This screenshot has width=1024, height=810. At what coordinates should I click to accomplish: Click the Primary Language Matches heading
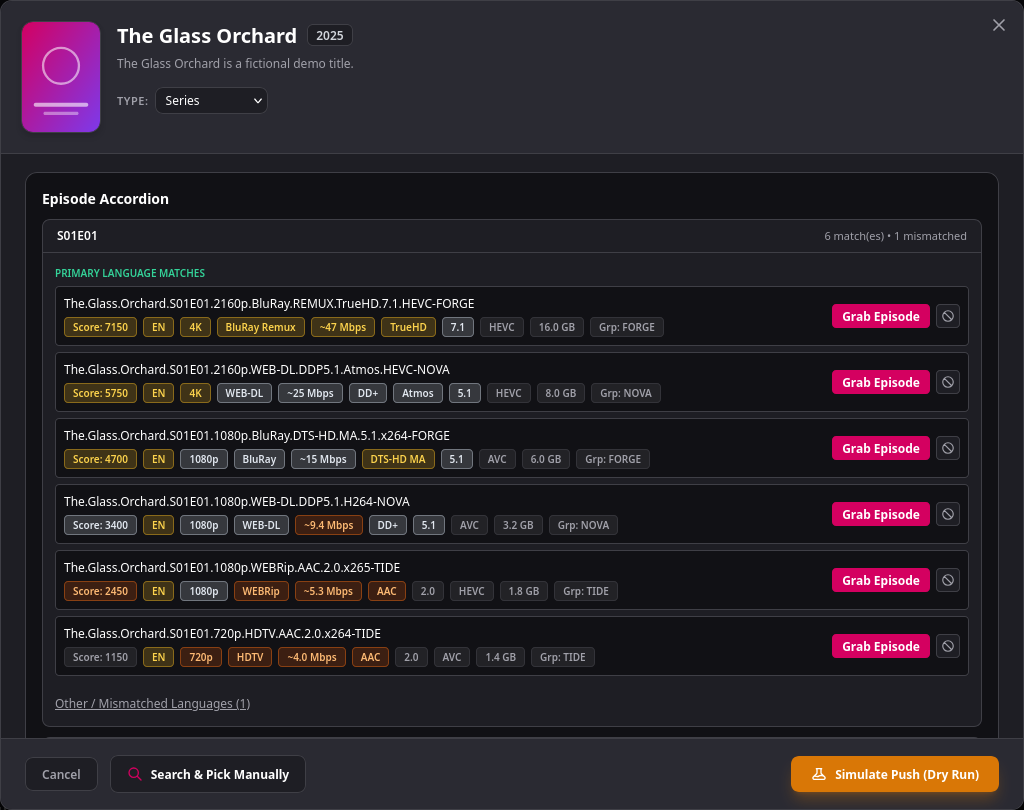pyautogui.click(x=130, y=273)
